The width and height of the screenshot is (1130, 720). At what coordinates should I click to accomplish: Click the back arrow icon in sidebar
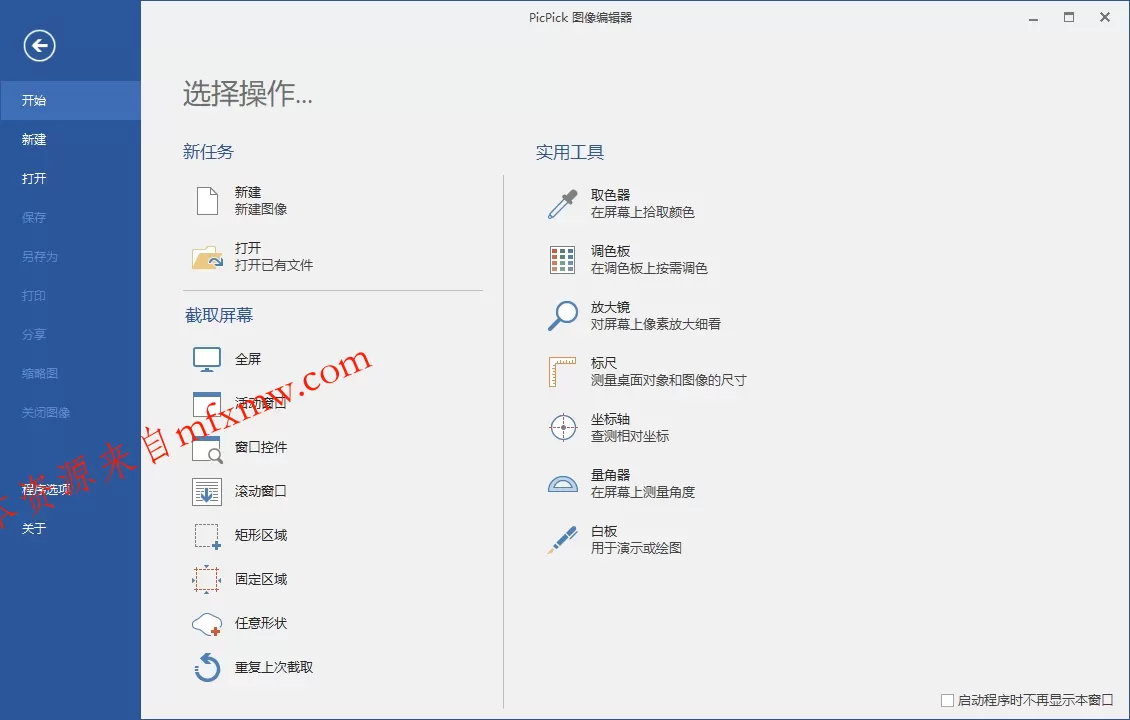[39, 46]
